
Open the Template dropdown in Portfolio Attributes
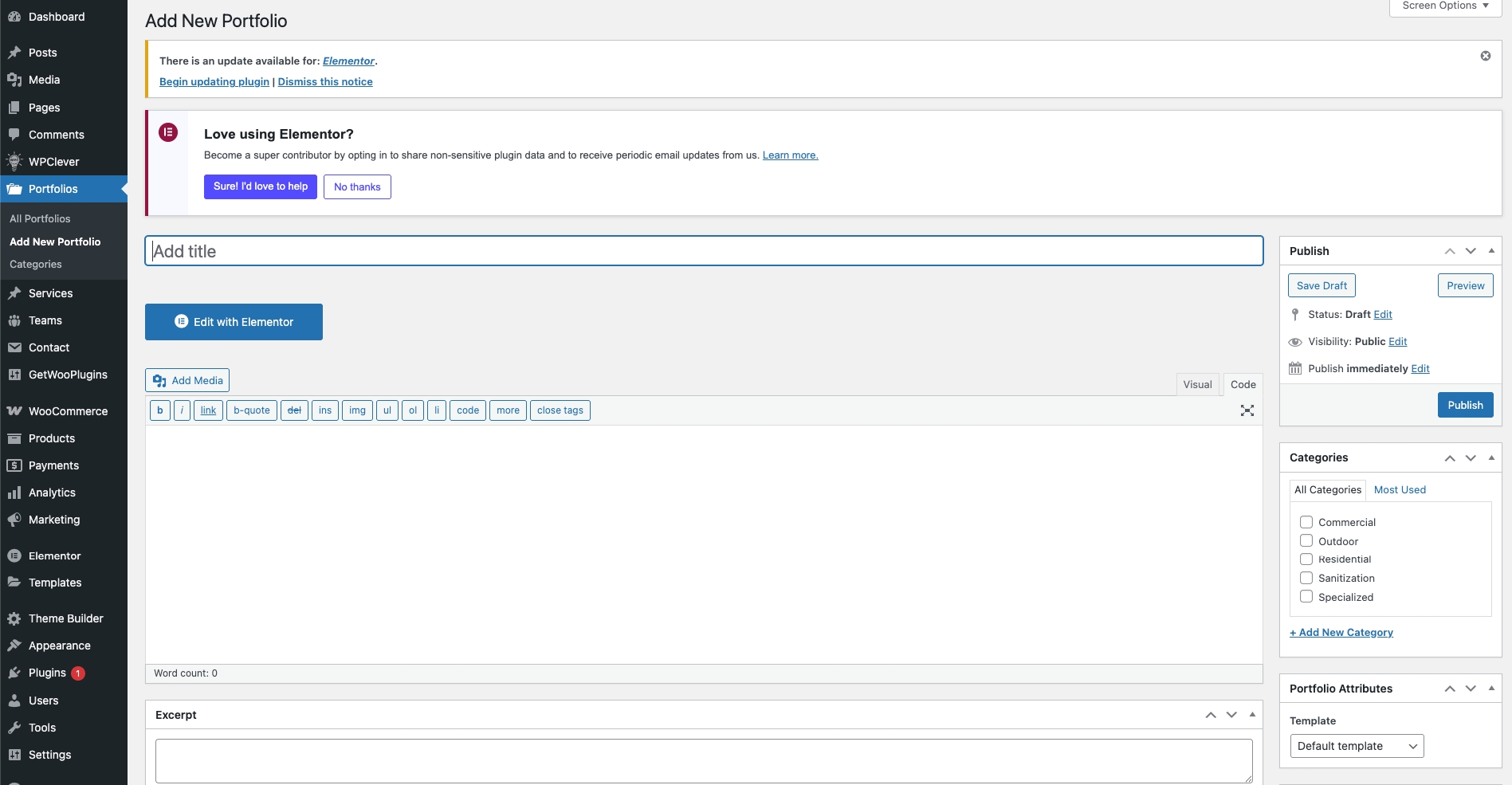[1356, 746]
